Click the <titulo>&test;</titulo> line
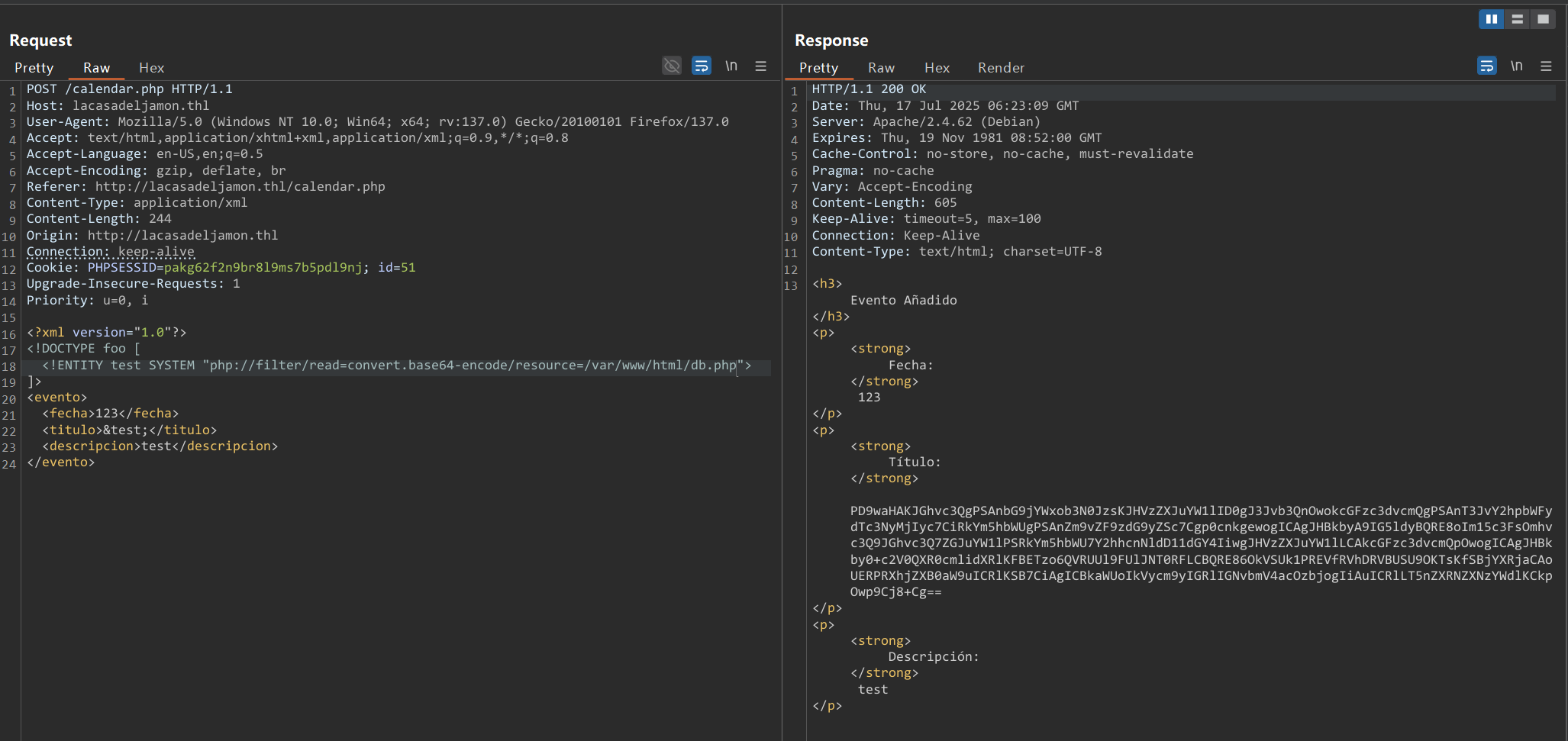This screenshot has height=741, width=1568. pos(130,430)
